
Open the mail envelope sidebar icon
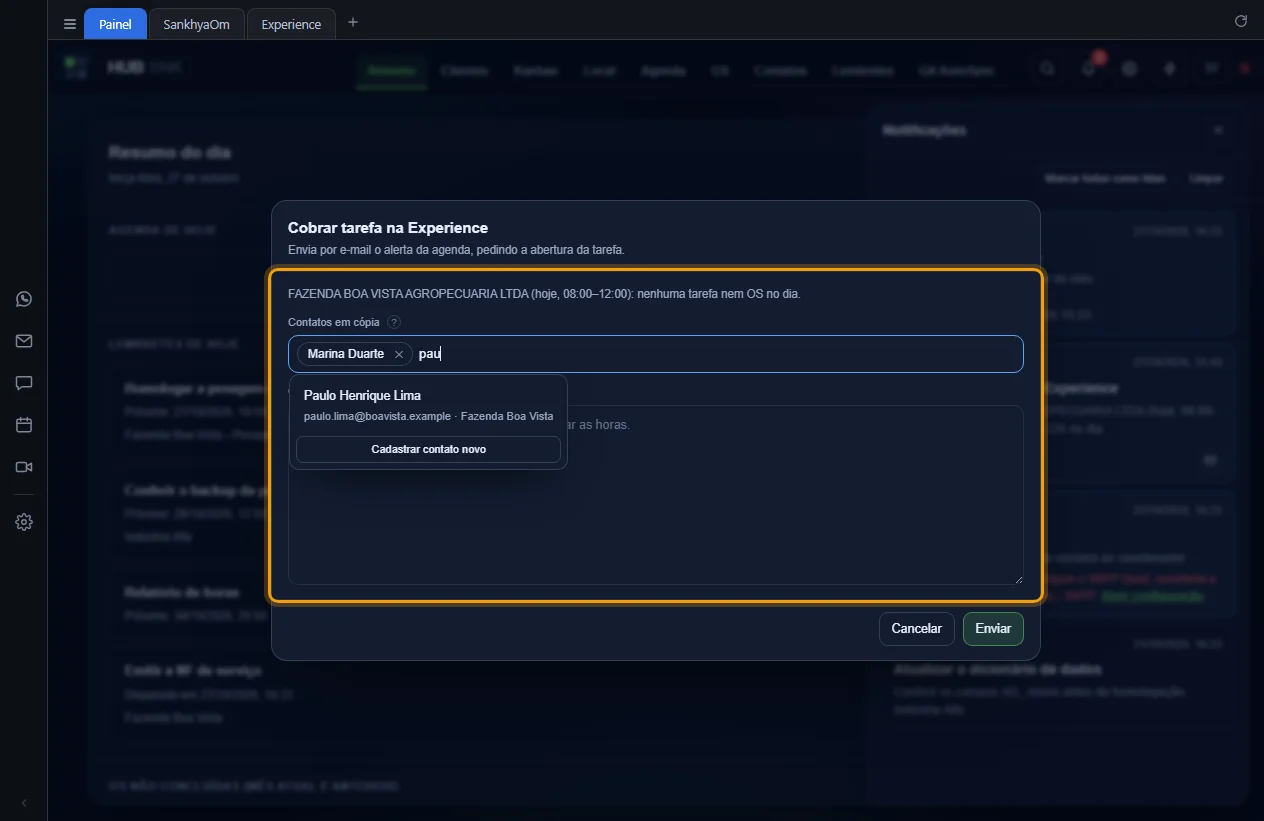[24, 341]
